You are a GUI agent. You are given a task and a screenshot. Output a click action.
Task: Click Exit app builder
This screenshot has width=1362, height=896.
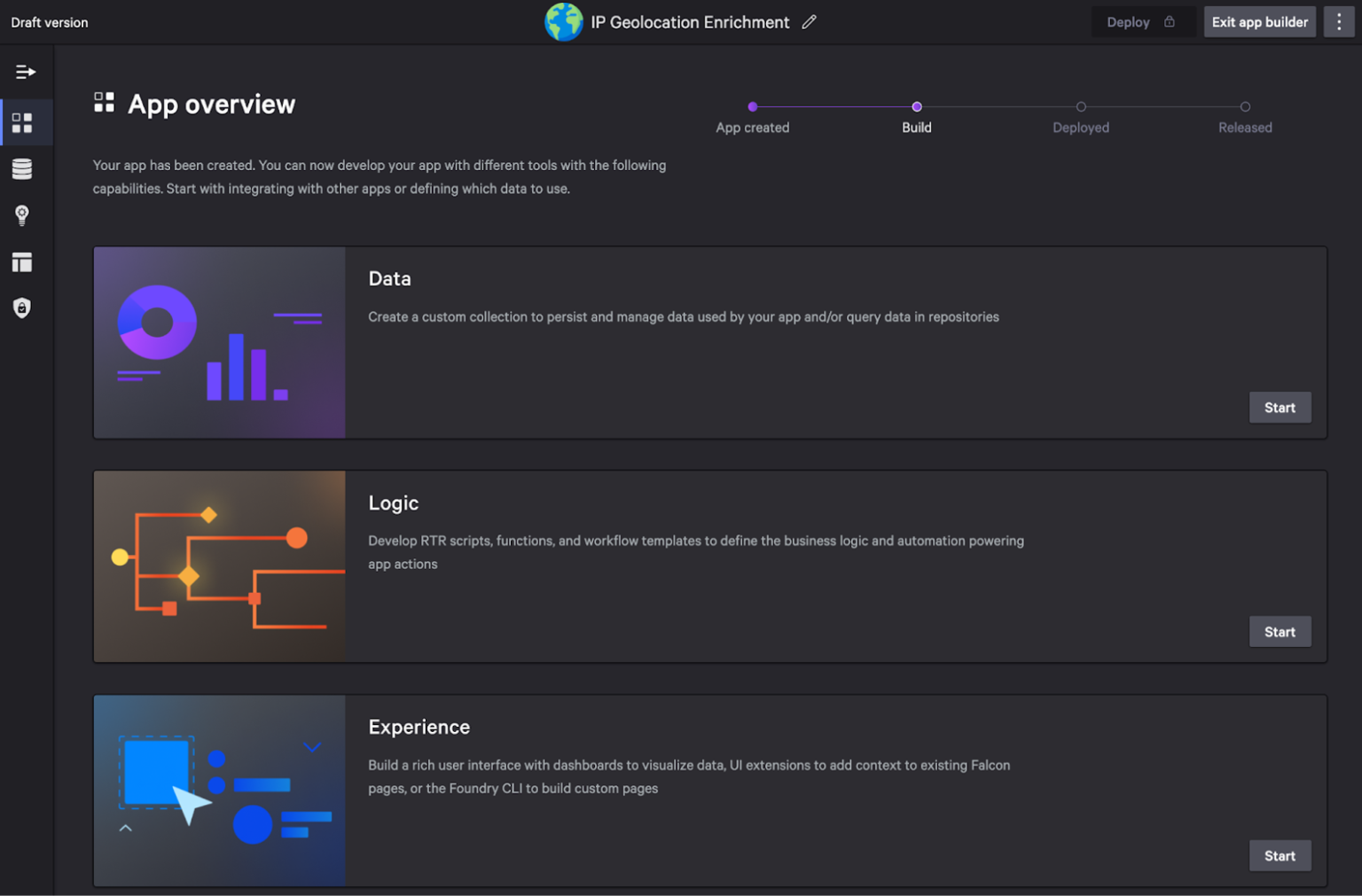1259,21
